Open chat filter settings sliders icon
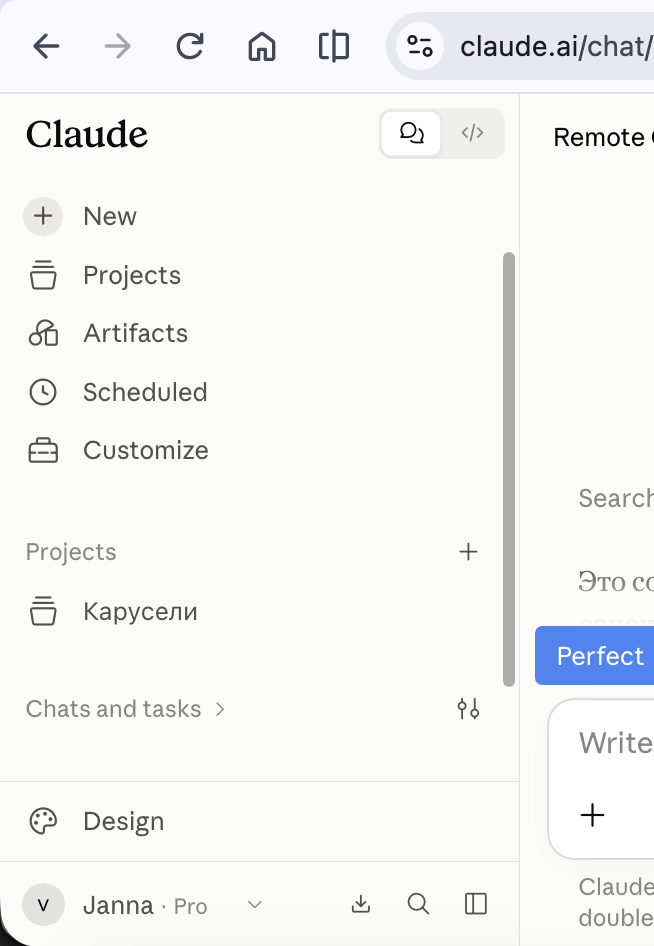Viewport: 654px width, 946px height. point(468,709)
